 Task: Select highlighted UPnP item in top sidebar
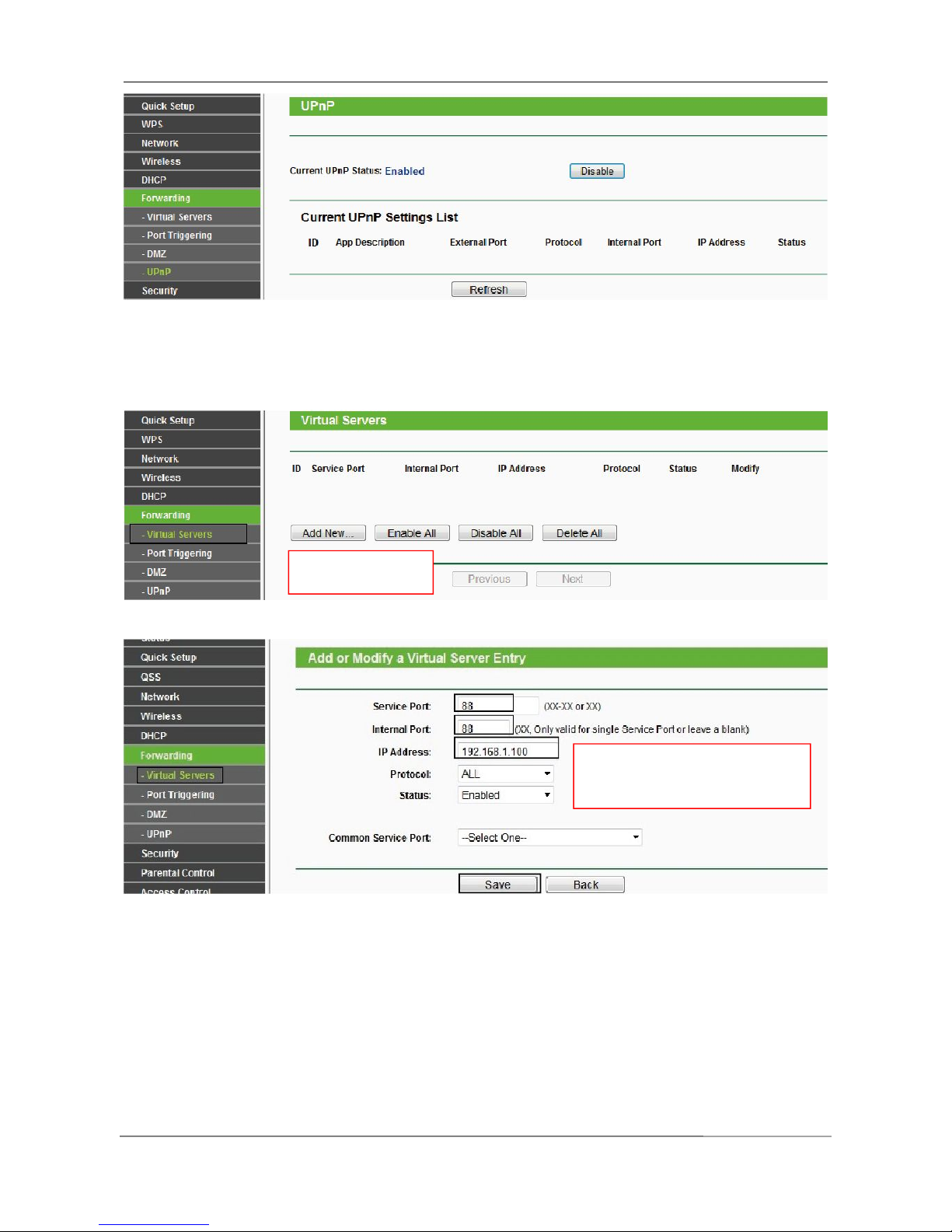click(x=192, y=272)
